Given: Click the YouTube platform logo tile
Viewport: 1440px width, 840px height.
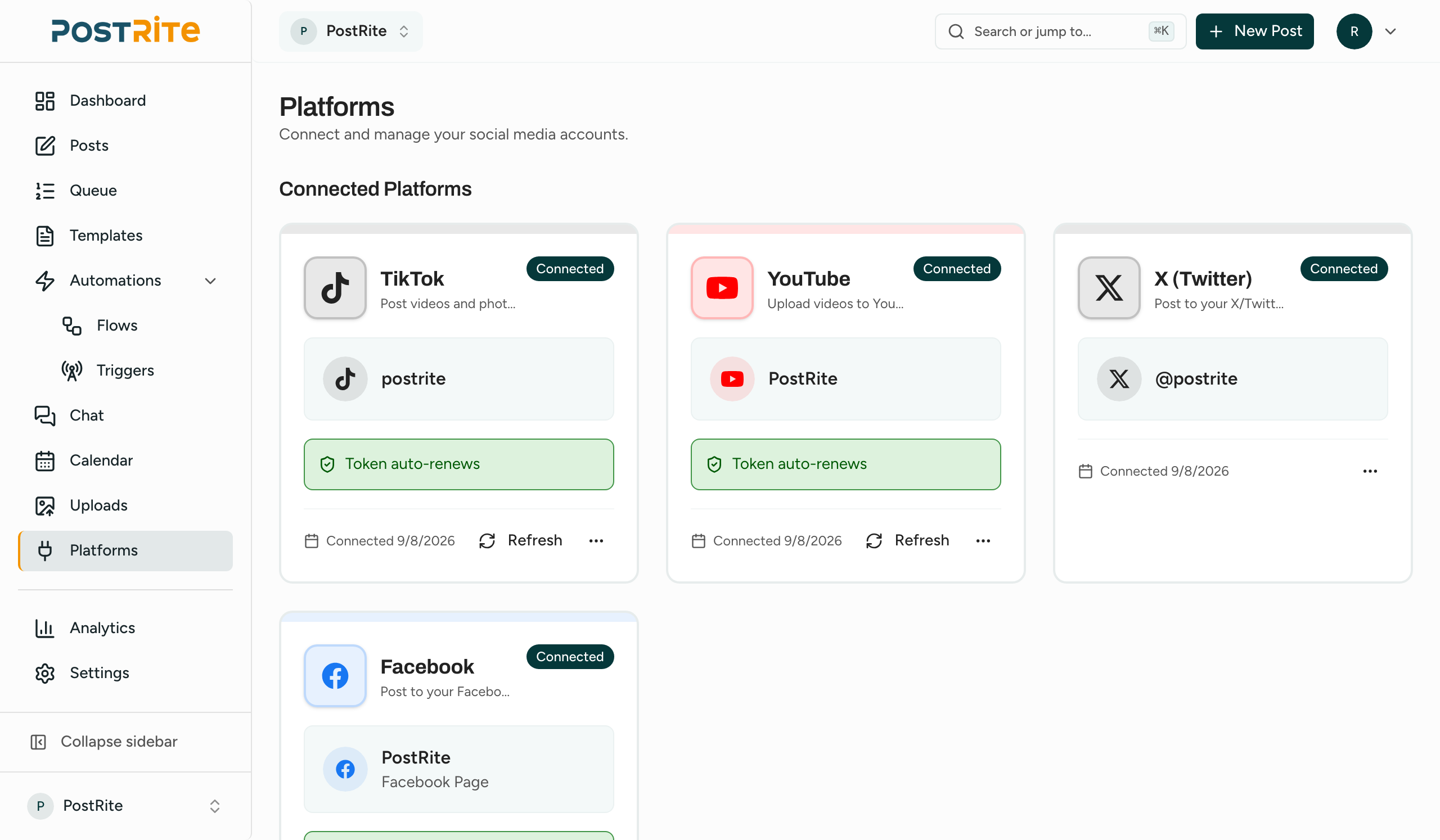Looking at the screenshot, I should click(722, 288).
